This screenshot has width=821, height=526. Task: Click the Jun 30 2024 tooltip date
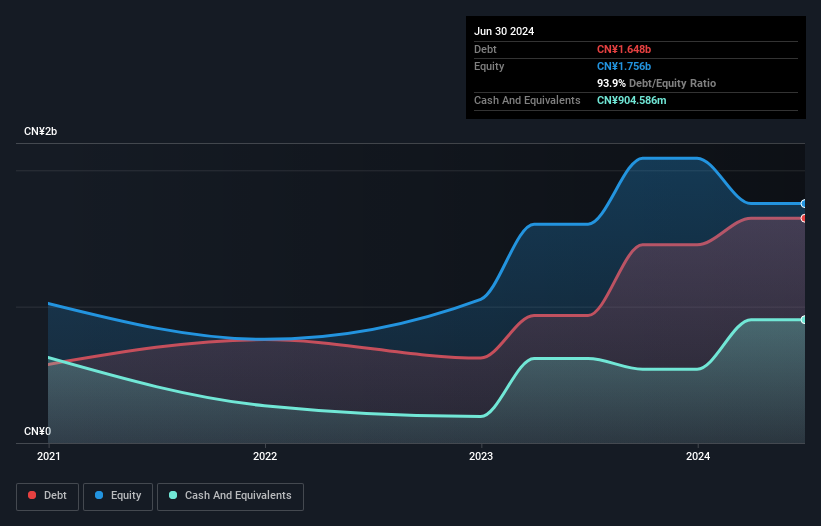click(x=504, y=31)
